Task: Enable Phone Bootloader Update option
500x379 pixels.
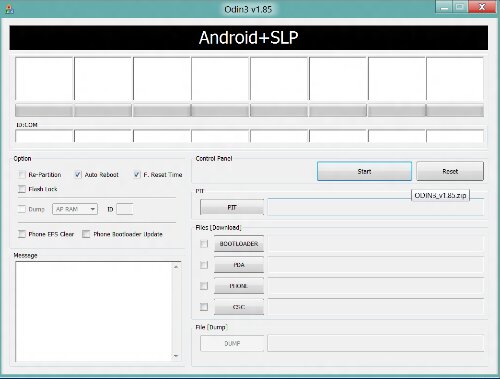Action: point(86,234)
